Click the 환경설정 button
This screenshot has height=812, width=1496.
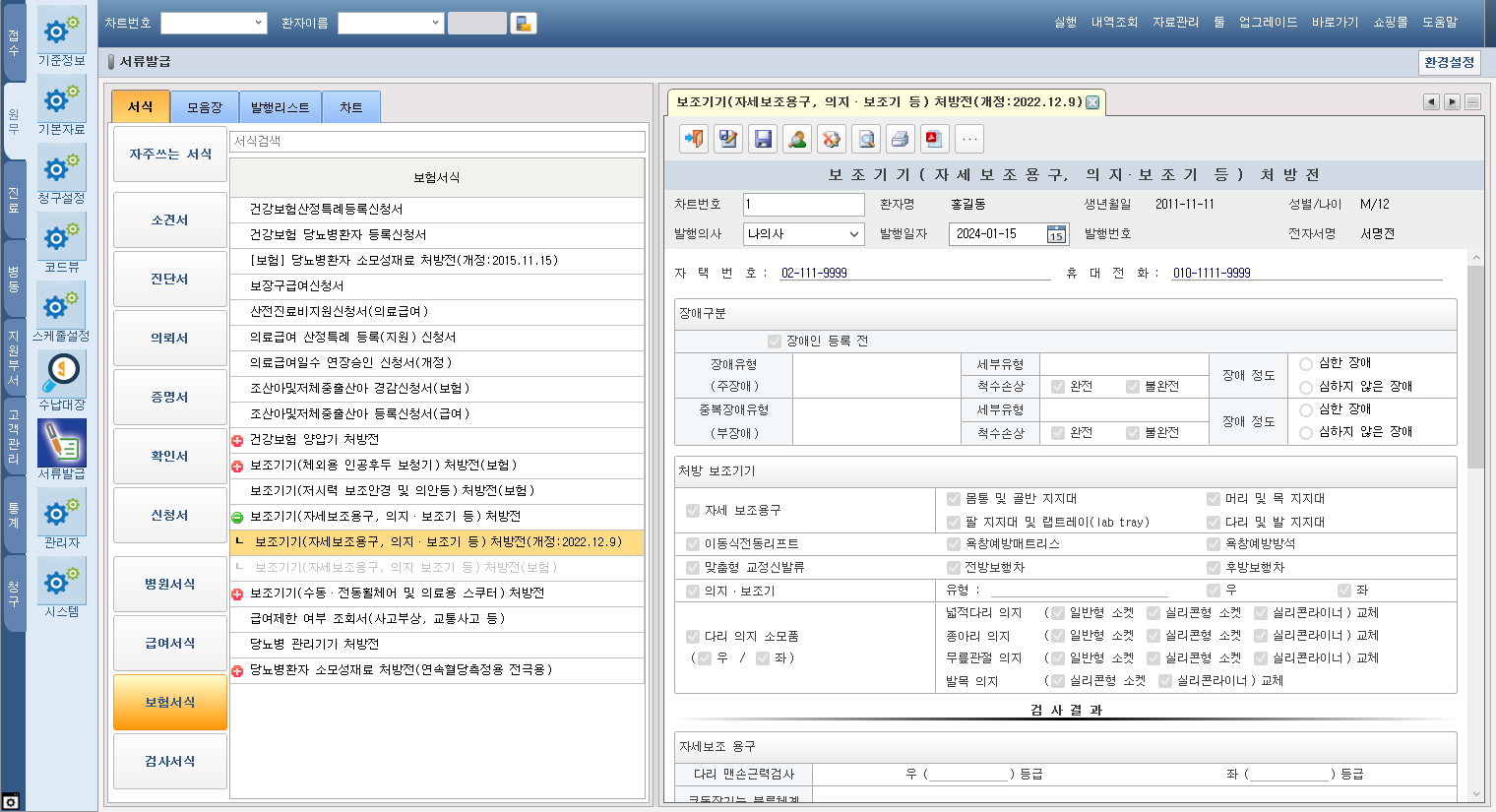[x=1449, y=62]
